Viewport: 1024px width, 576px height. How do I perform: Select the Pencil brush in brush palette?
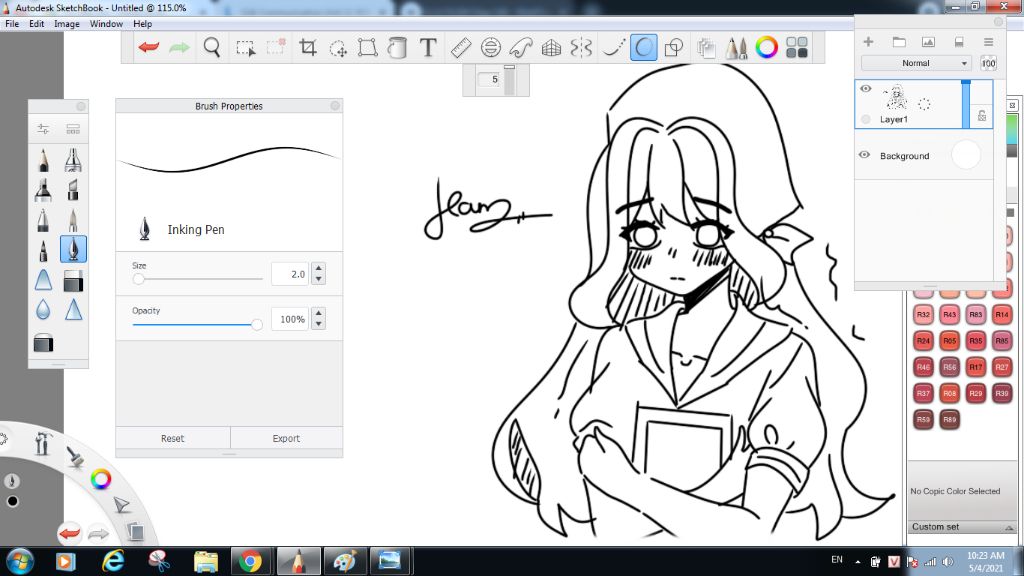pyautogui.click(x=43, y=160)
